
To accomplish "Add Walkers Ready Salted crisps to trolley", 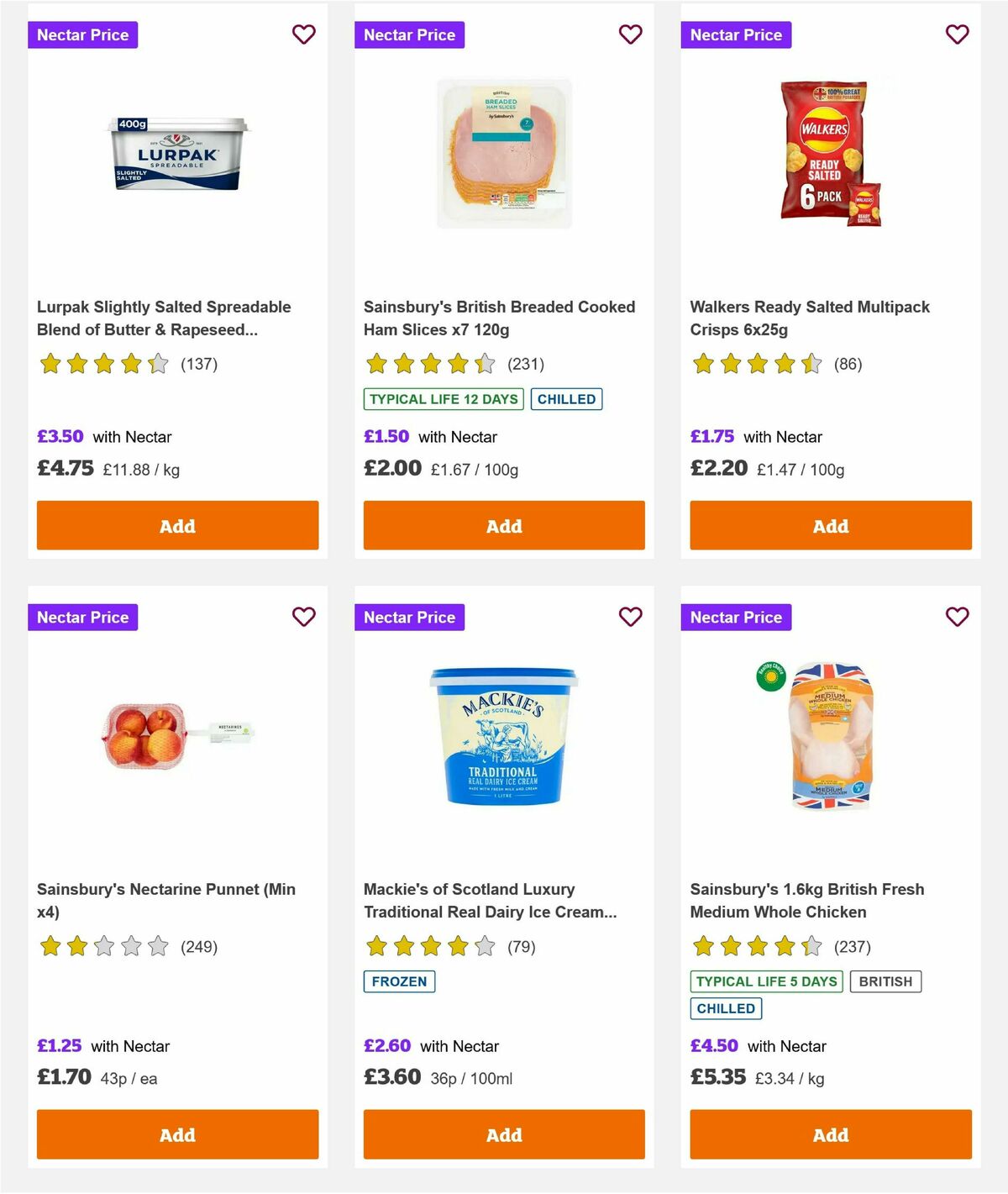I will pos(830,525).
